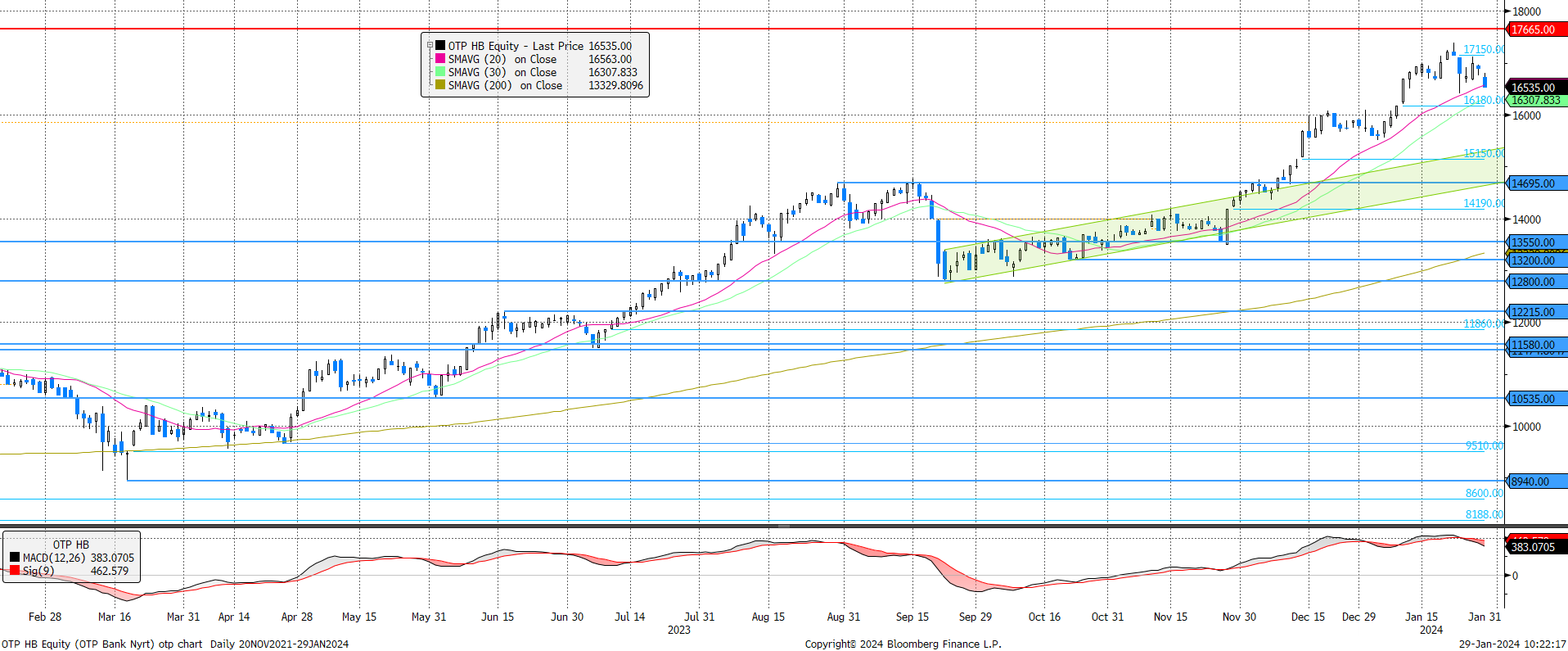The width and height of the screenshot is (1568, 651).
Task: Click the Jan 31 date axis label
Action: [x=1485, y=617]
